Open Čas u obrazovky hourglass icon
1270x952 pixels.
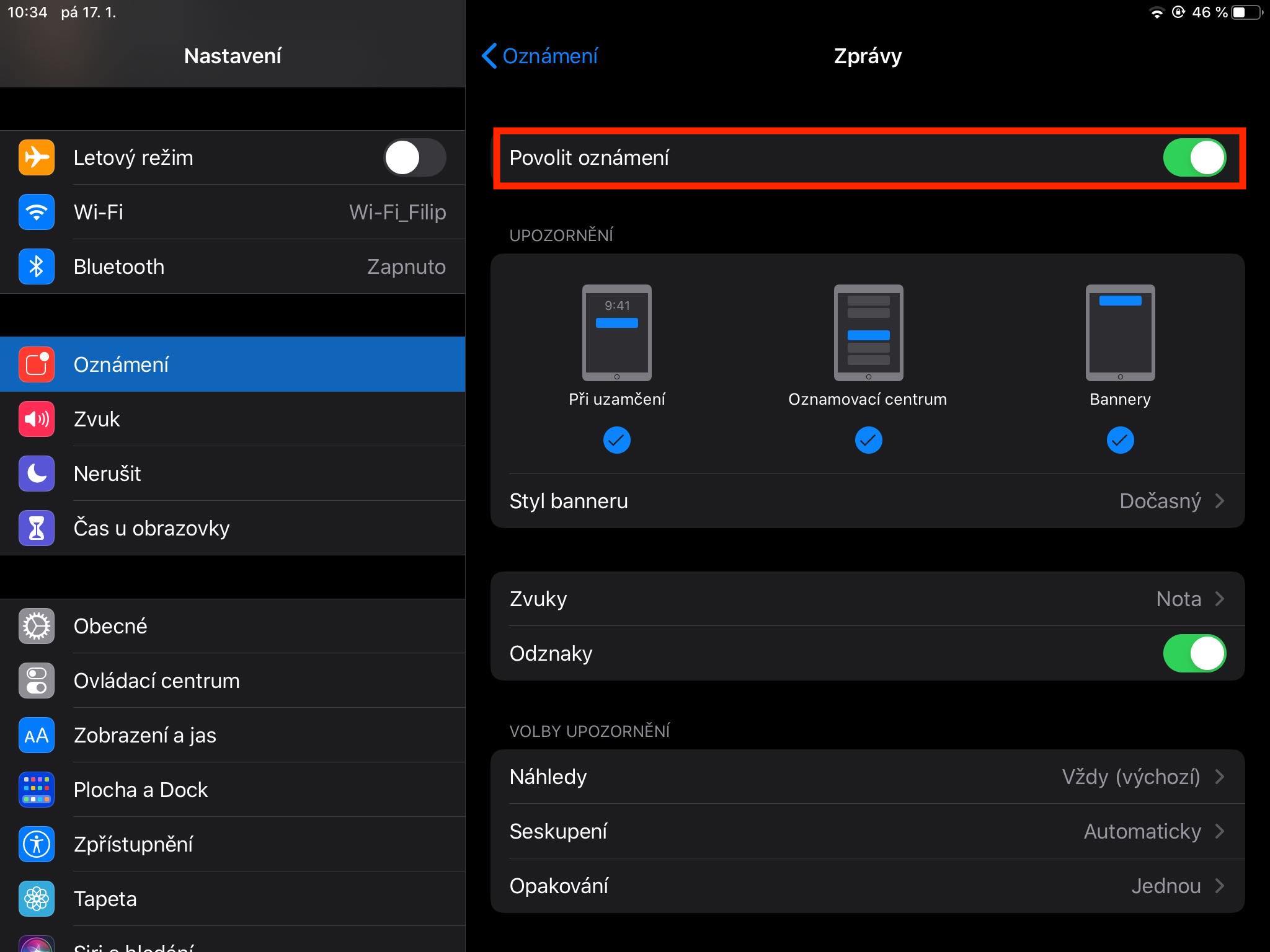click(37, 528)
